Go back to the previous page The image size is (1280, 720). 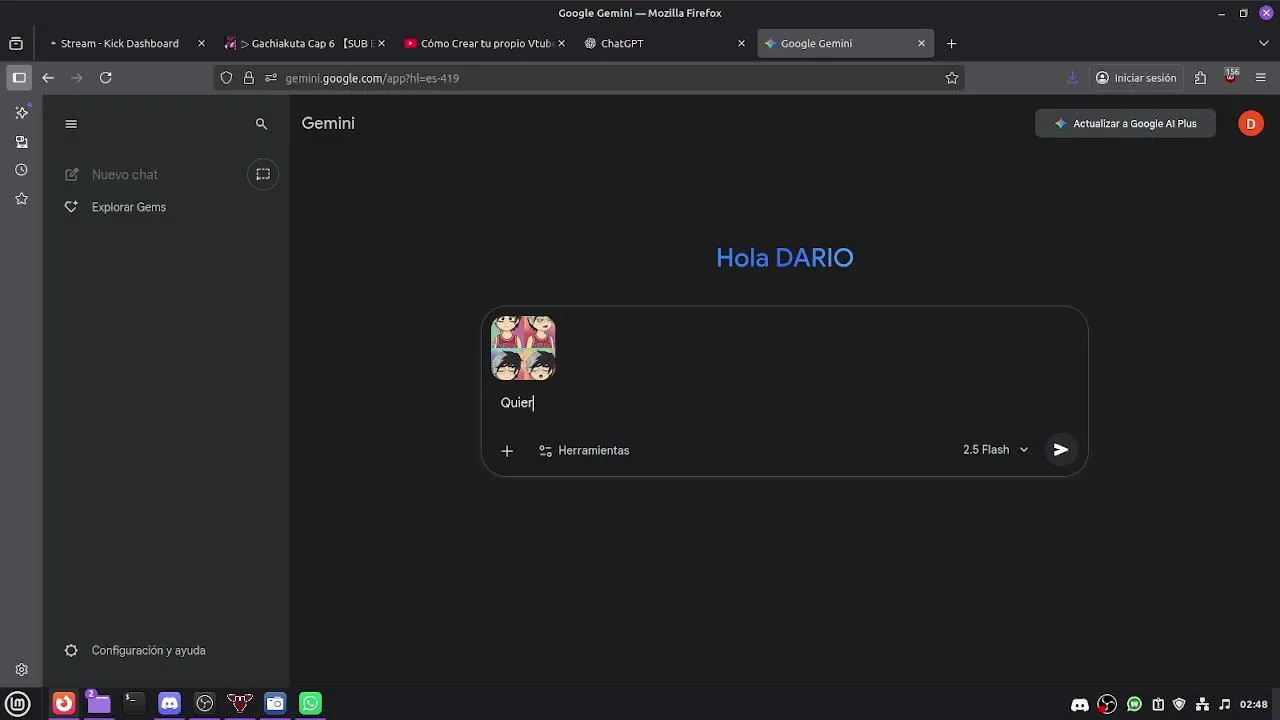pos(48,78)
